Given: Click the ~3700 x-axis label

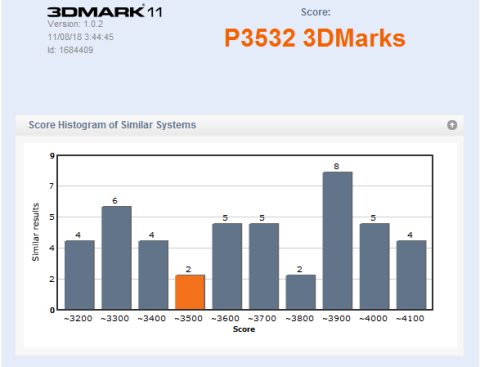Looking at the screenshot, I should pos(262,319).
